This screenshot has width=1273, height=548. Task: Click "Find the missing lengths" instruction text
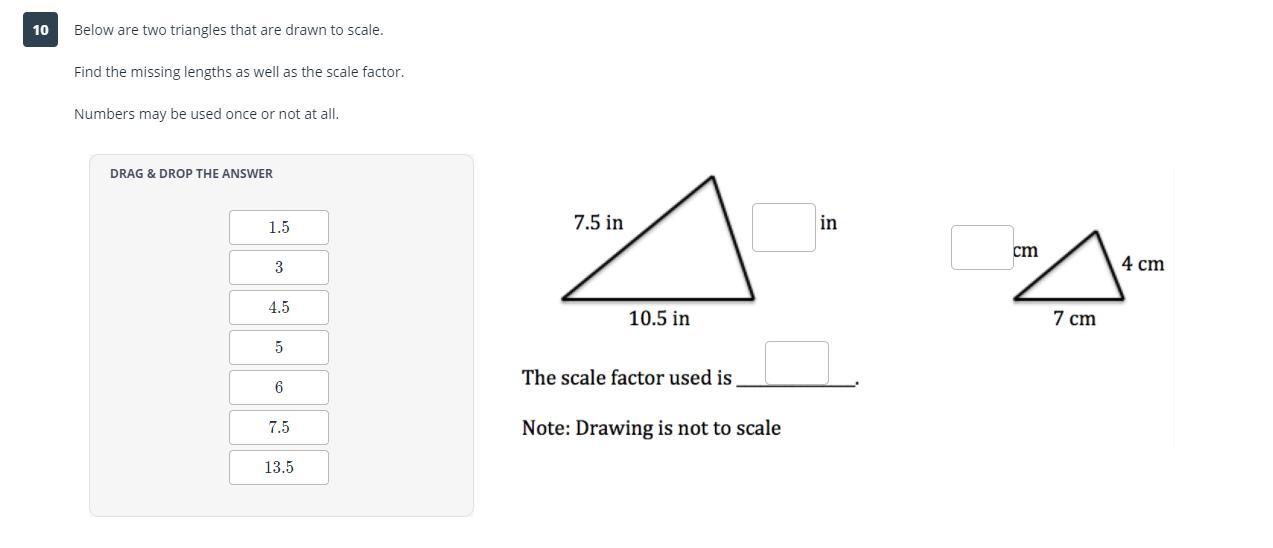coord(239,72)
